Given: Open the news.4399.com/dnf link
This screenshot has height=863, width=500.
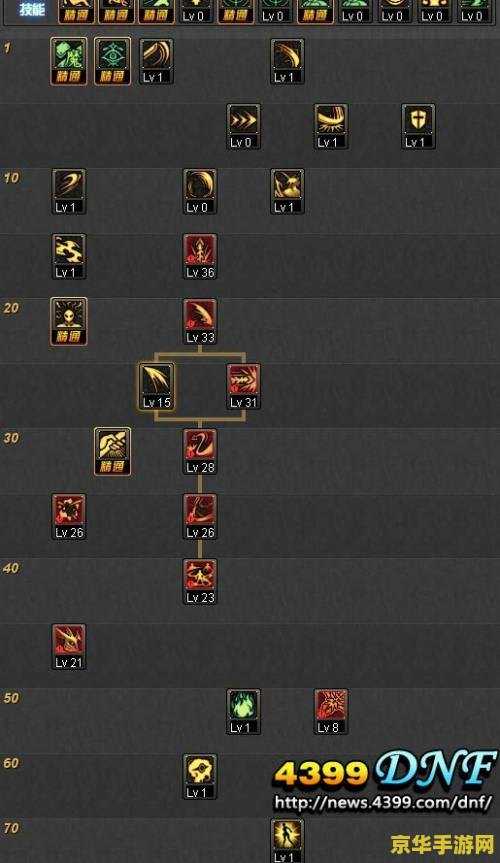Looking at the screenshot, I should click(383, 802).
